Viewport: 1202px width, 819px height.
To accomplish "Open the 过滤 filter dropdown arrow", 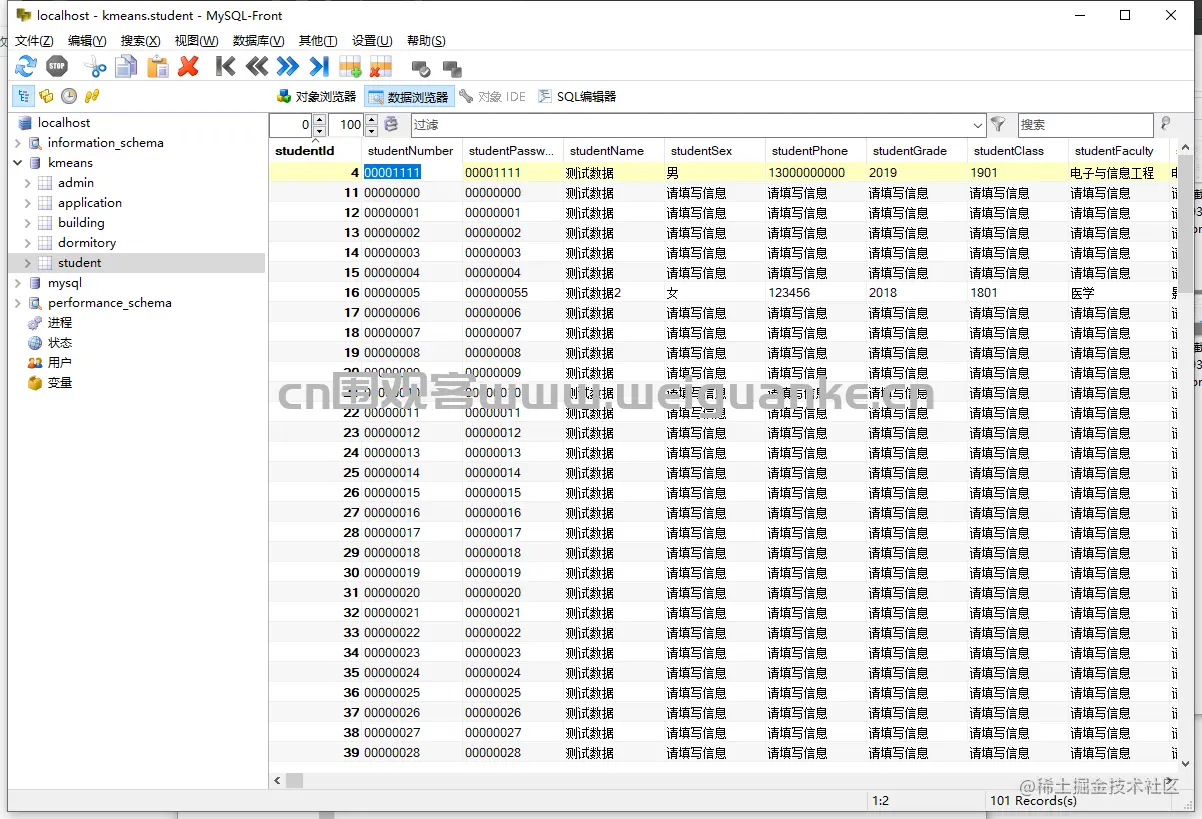I will pos(977,125).
